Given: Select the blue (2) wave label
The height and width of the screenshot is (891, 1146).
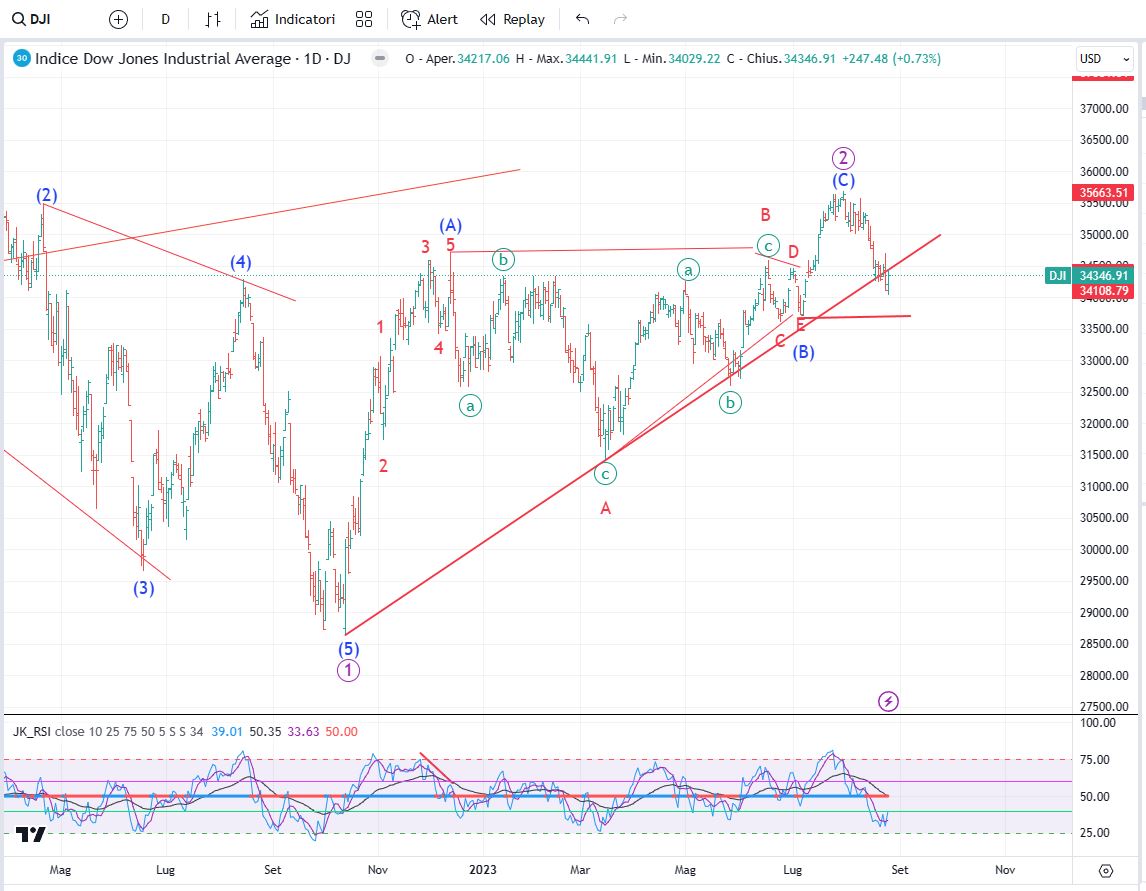Looking at the screenshot, I should 47,195.
